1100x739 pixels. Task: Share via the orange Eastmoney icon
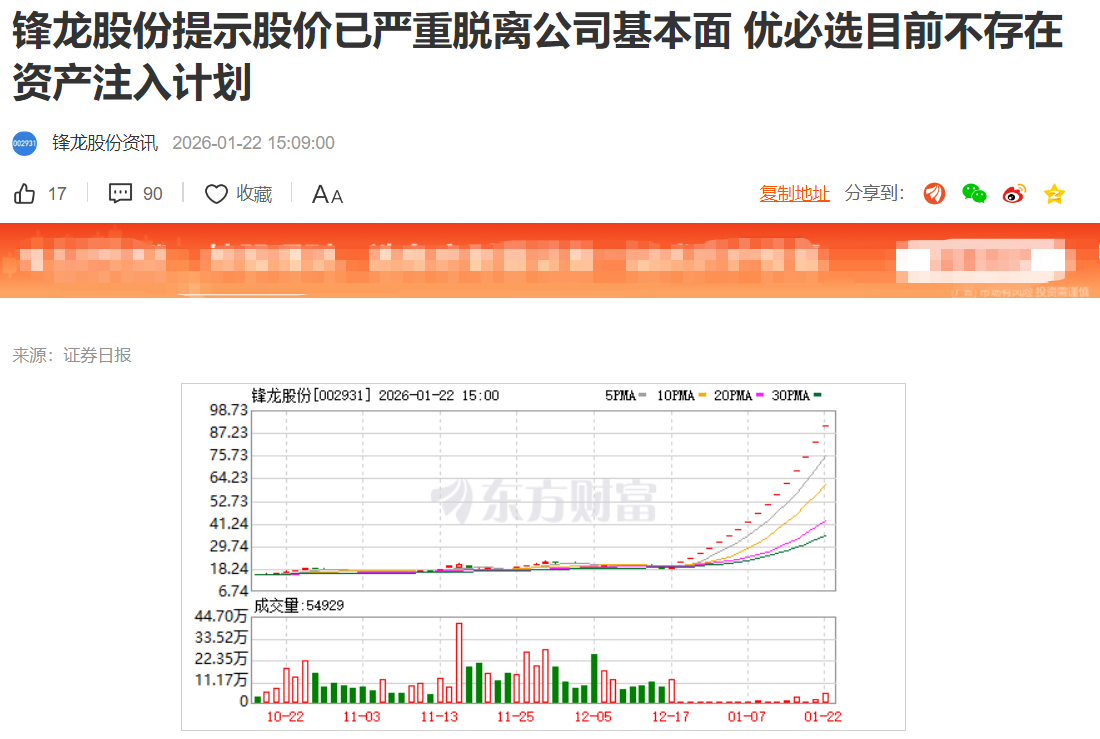coord(934,194)
